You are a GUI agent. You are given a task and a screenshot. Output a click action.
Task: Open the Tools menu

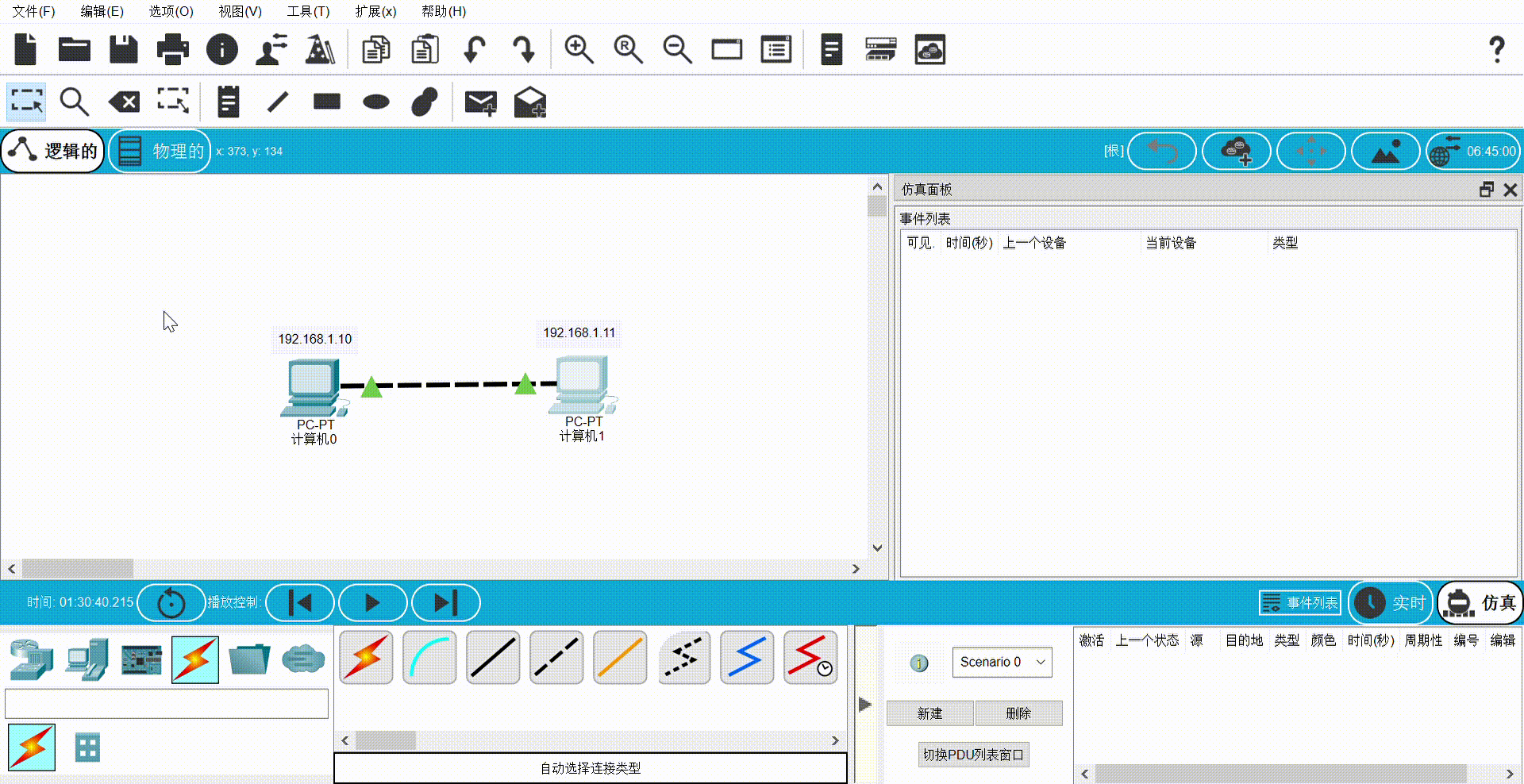[x=308, y=11]
